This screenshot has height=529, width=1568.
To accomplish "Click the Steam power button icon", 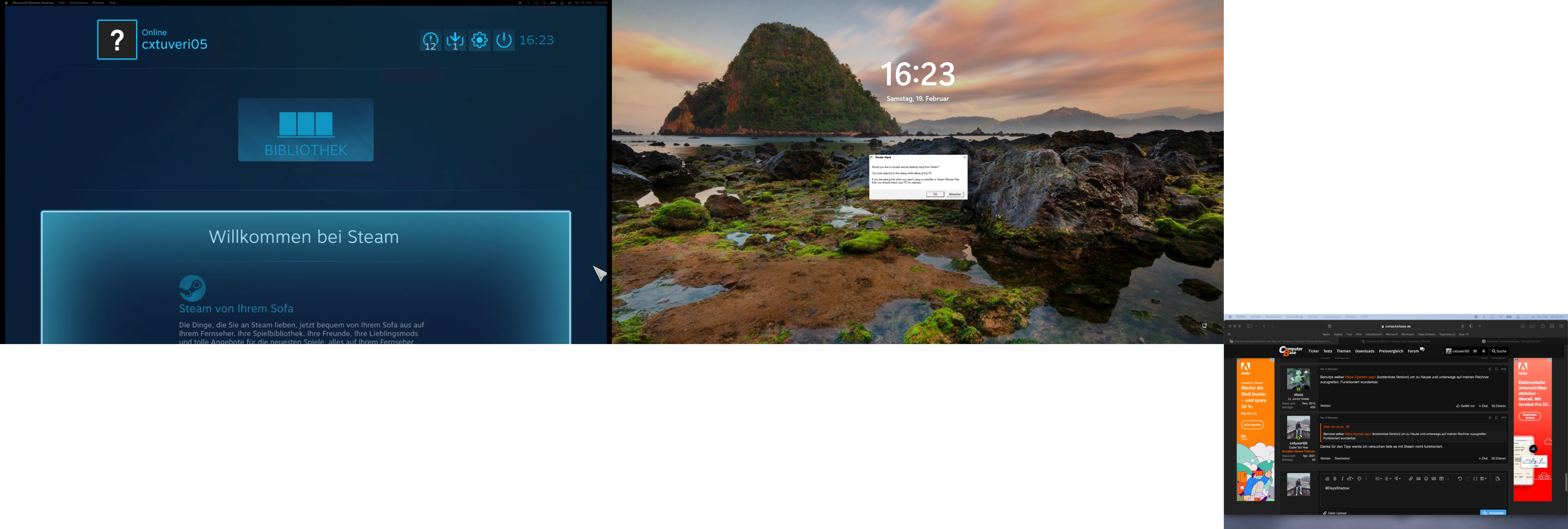I will [x=504, y=40].
